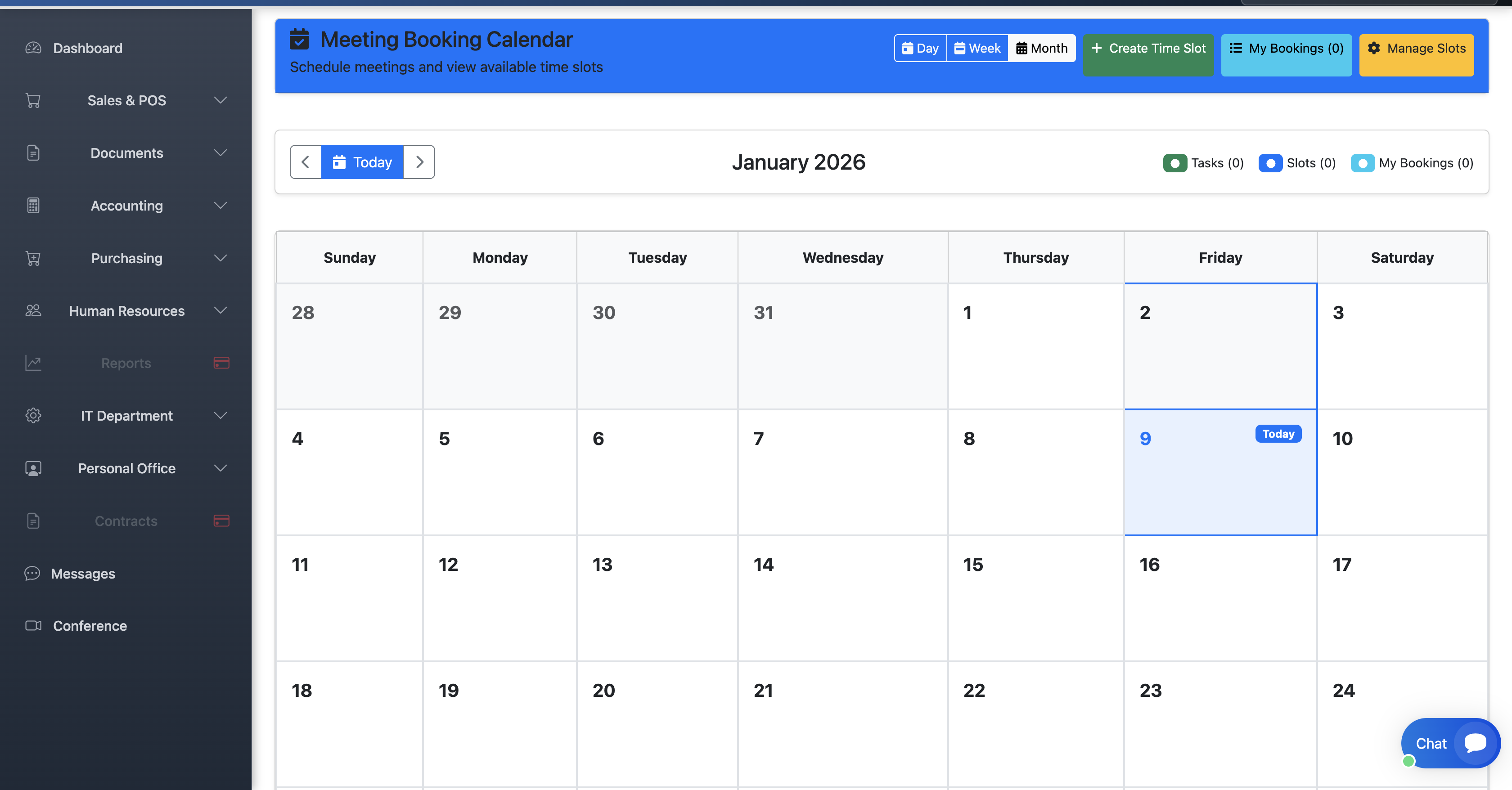Open Manage Slots
This screenshot has width=1512, height=790.
(1416, 48)
